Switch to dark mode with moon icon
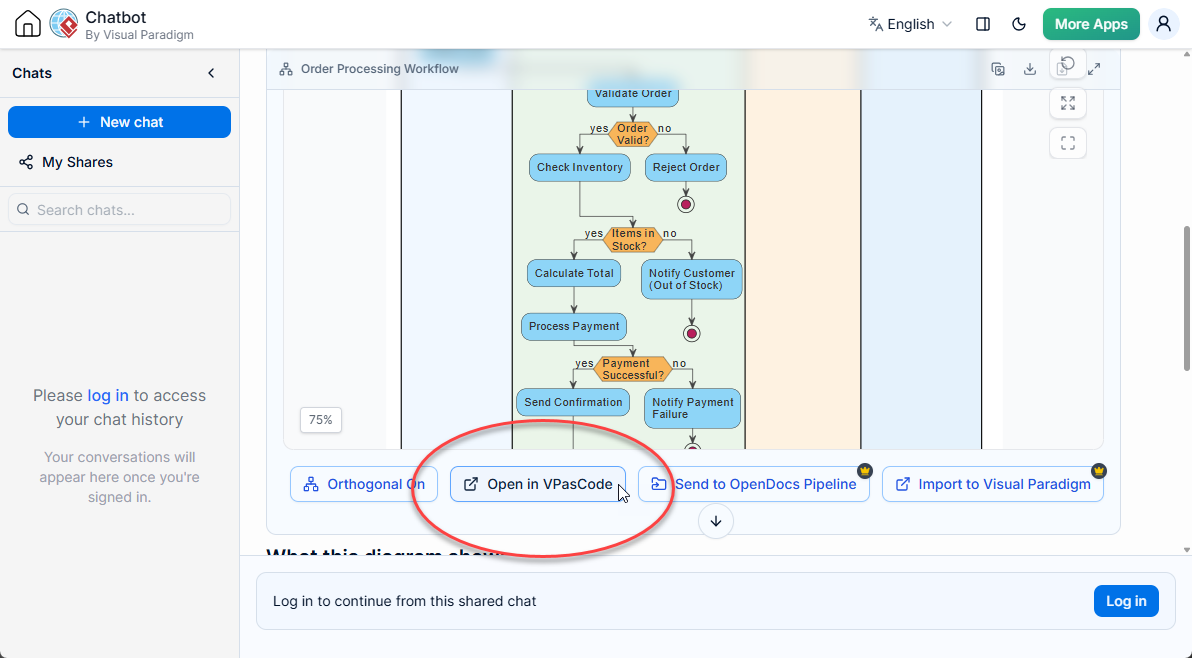1192x658 pixels. tap(1019, 24)
